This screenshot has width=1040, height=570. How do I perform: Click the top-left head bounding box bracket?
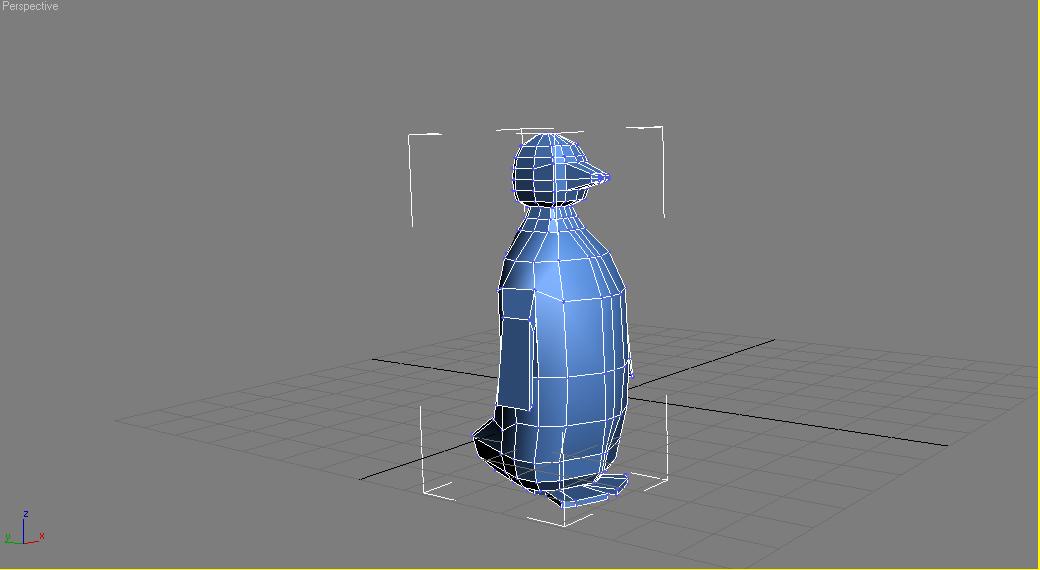(413, 138)
